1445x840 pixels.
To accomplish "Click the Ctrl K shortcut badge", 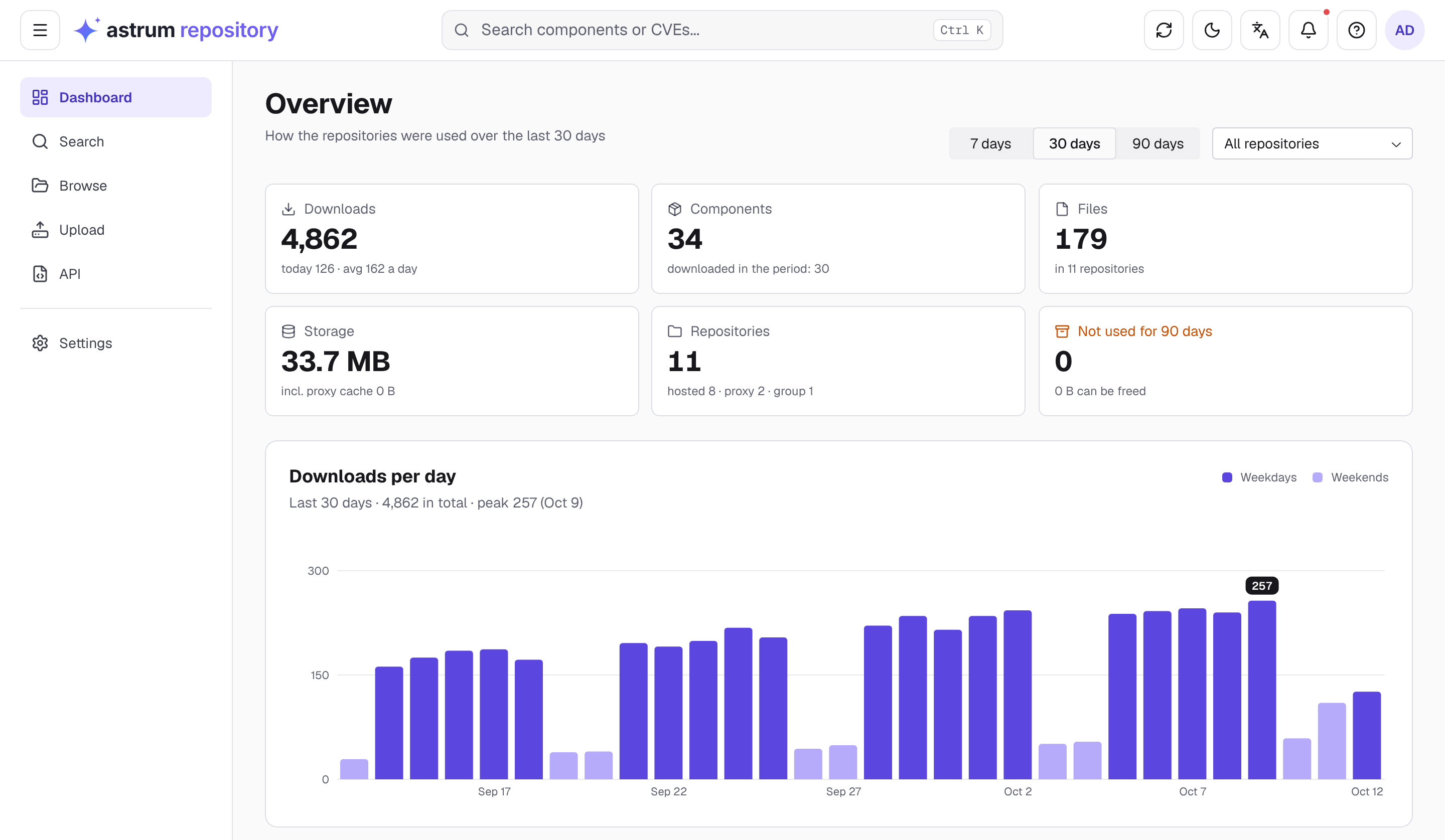I will (962, 30).
